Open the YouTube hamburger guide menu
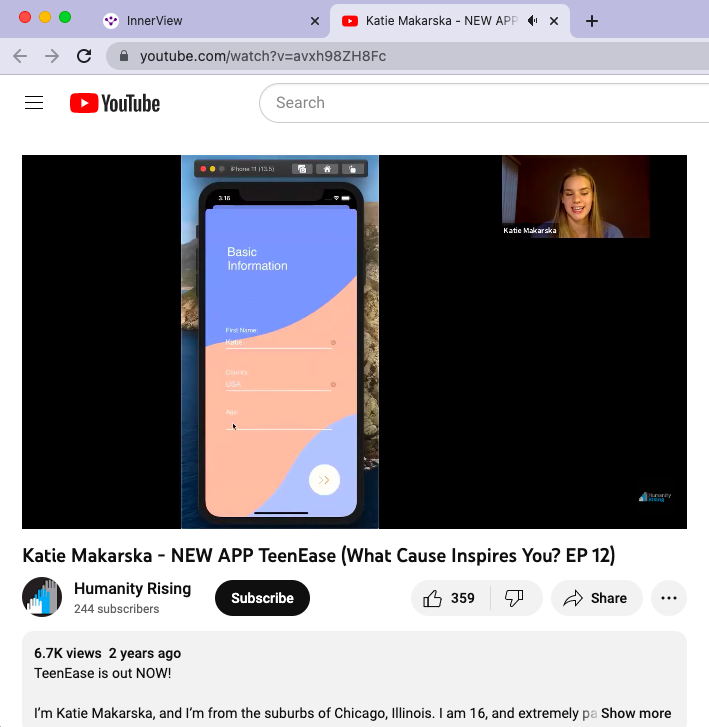The height and width of the screenshot is (727, 709). click(x=34, y=103)
